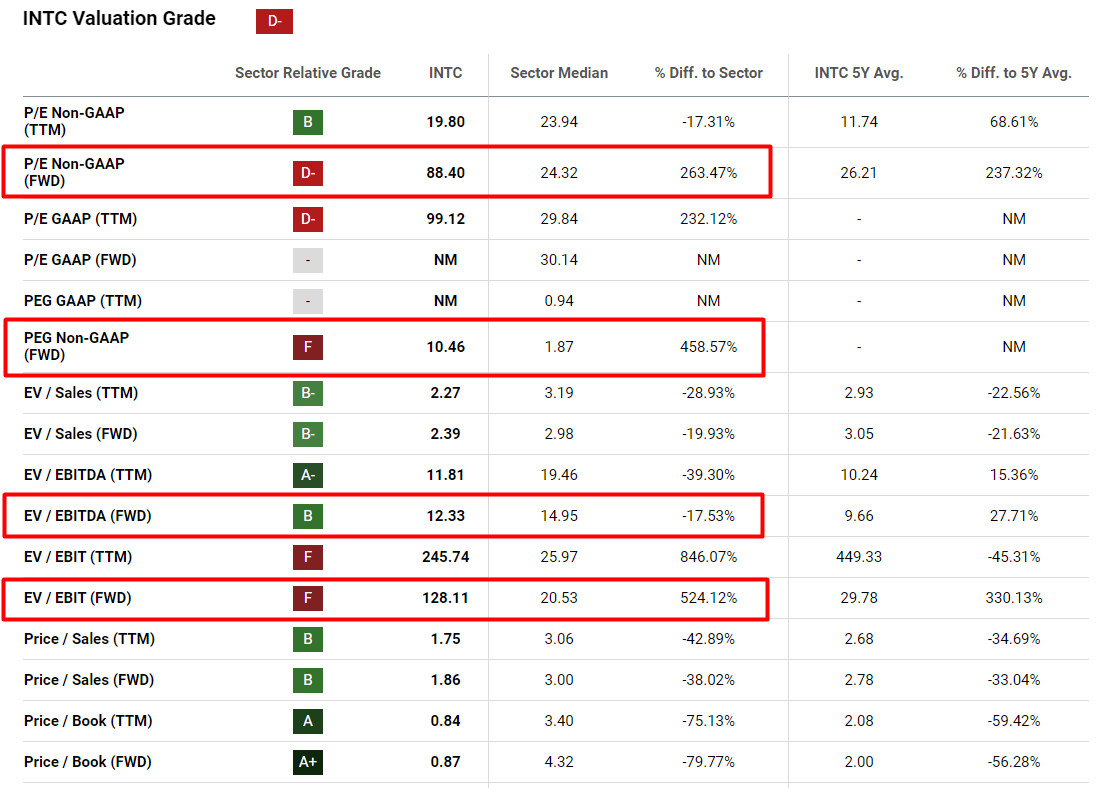Click the 458.57% sector difference value

pos(708,347)
